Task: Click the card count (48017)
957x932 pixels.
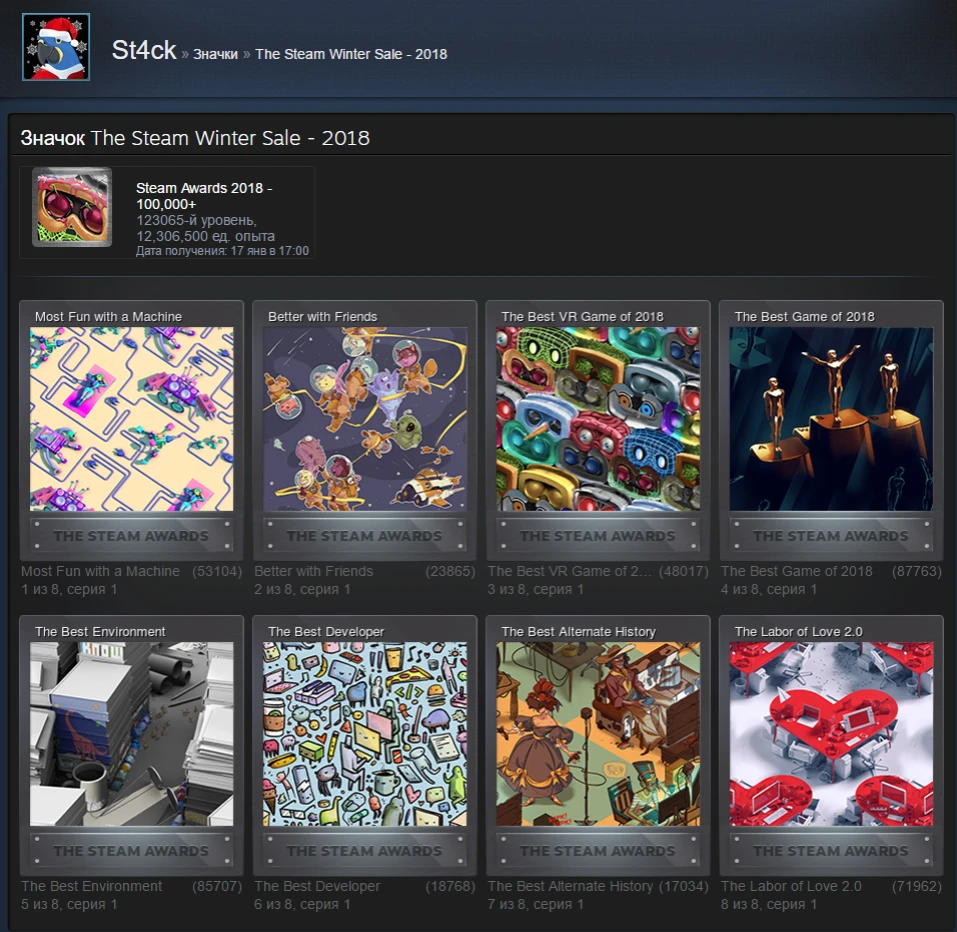Action: 684,571
